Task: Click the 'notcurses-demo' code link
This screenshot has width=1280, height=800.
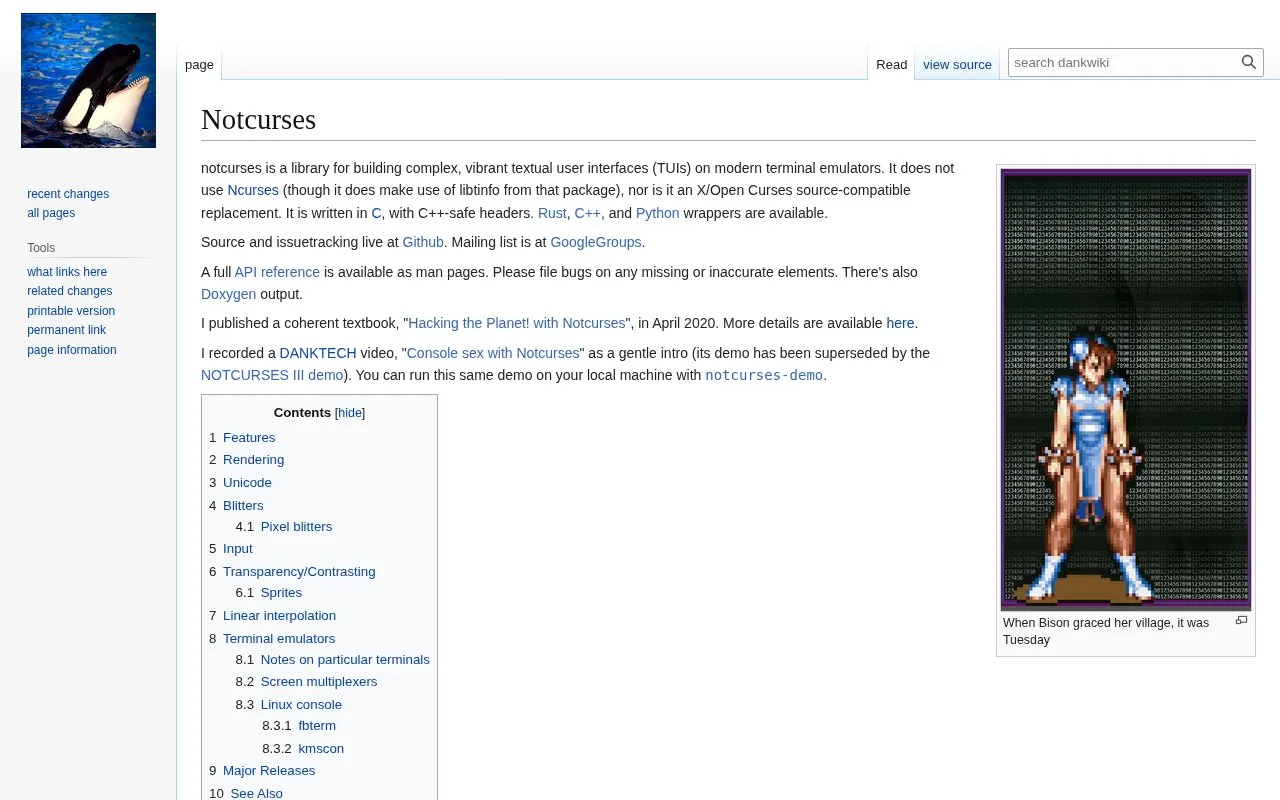Action: (x=764, y=375)
